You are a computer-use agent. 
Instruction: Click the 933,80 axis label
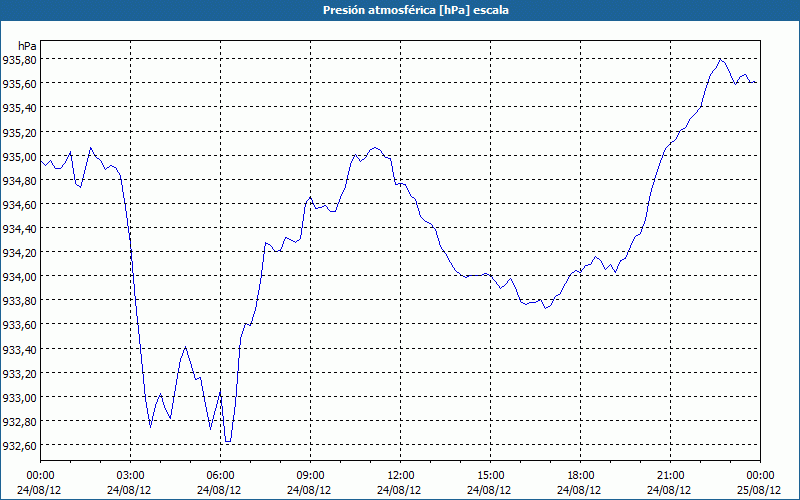tap(19, 301)
